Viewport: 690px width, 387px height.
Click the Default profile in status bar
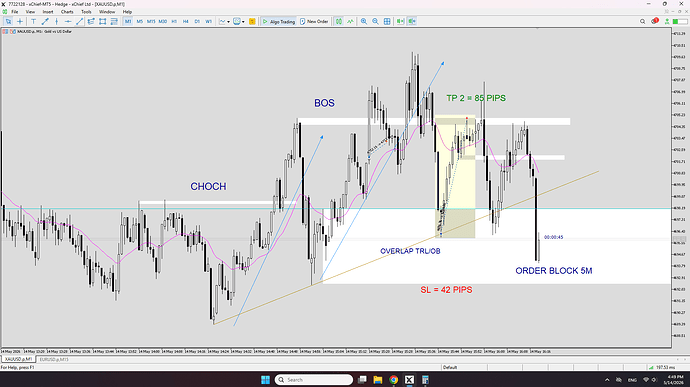(x=450, y=367)
